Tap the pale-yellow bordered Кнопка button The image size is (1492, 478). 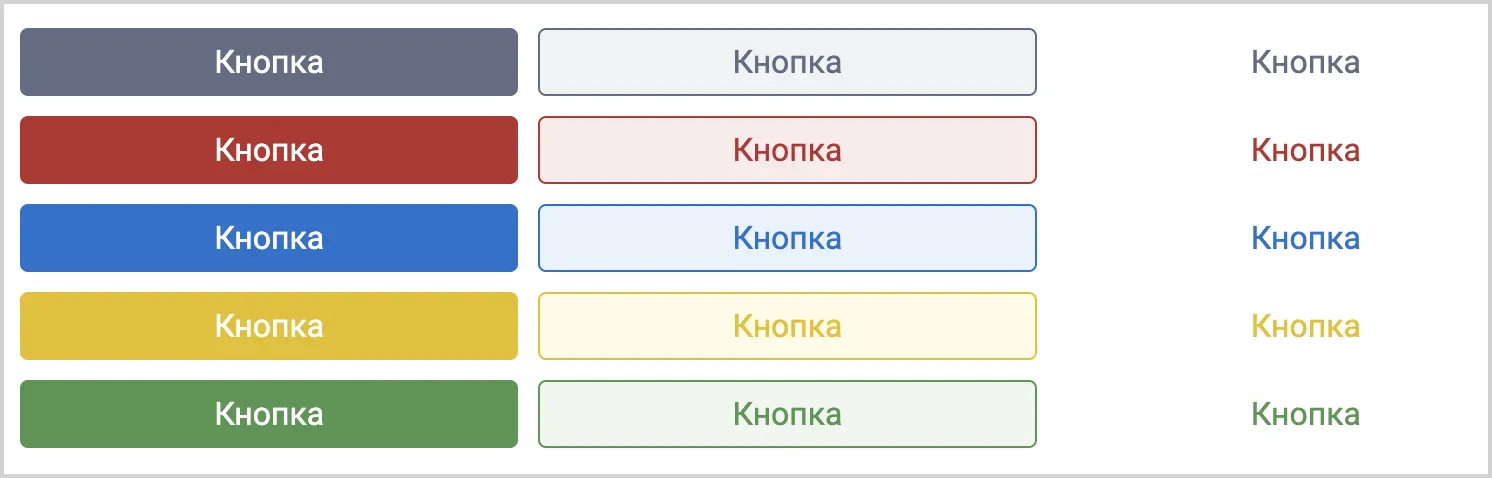(787, 326)
